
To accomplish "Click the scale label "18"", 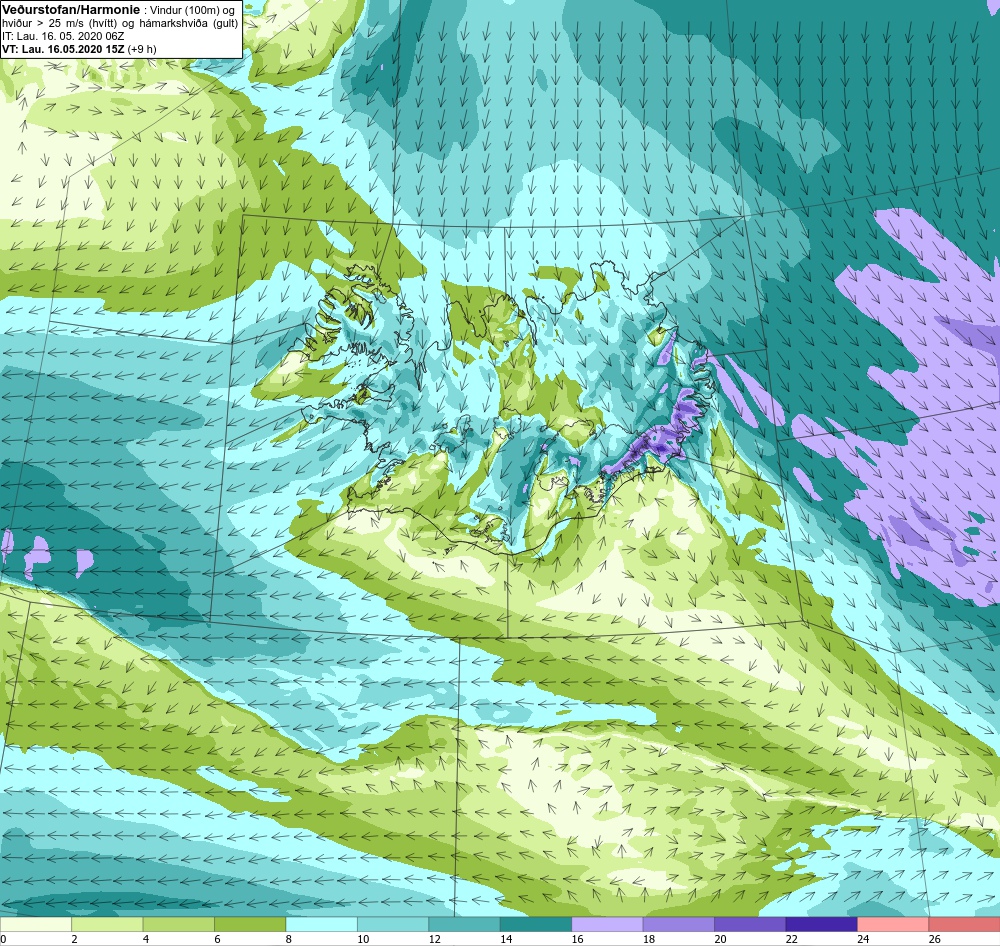I will pos(649,939).
